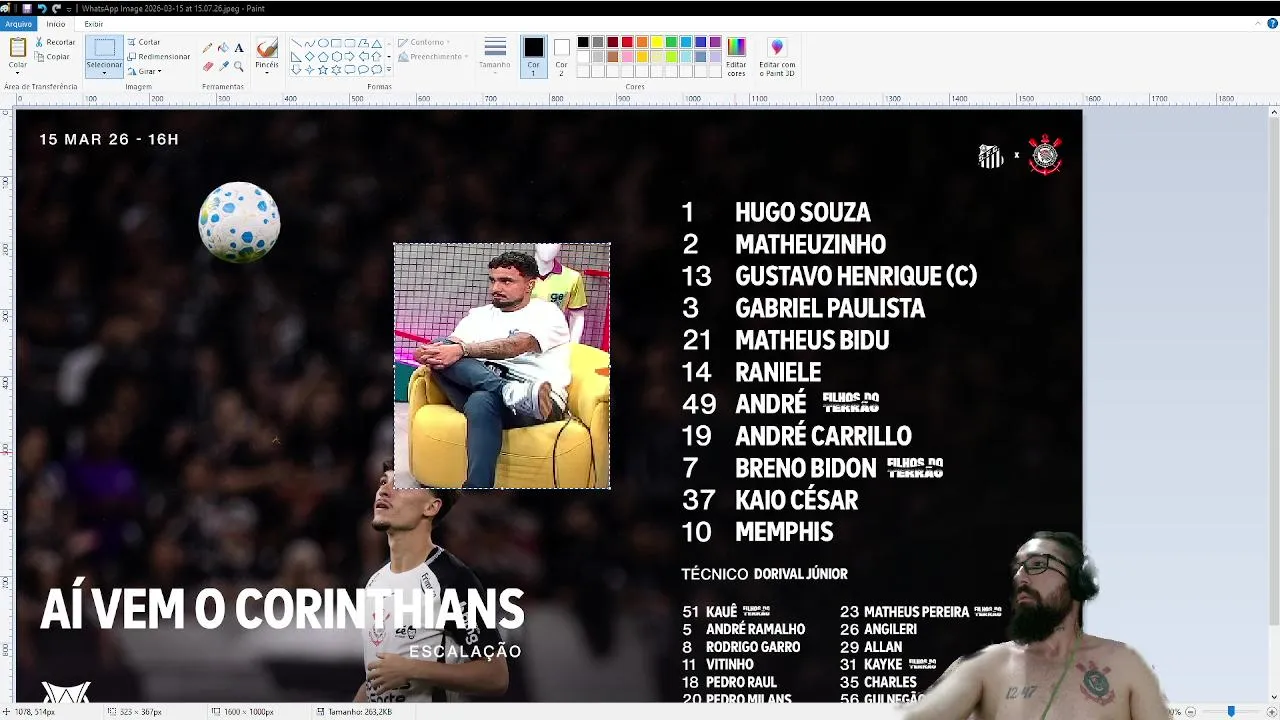
Task: Open the Redimensionar resize dialog
Action: (158, 57)
